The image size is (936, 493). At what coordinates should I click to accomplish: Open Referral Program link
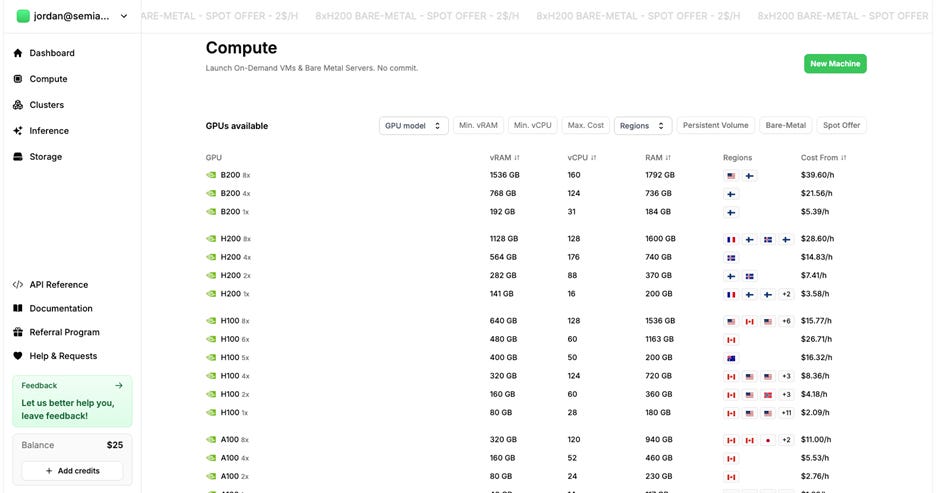coord(64,332)
